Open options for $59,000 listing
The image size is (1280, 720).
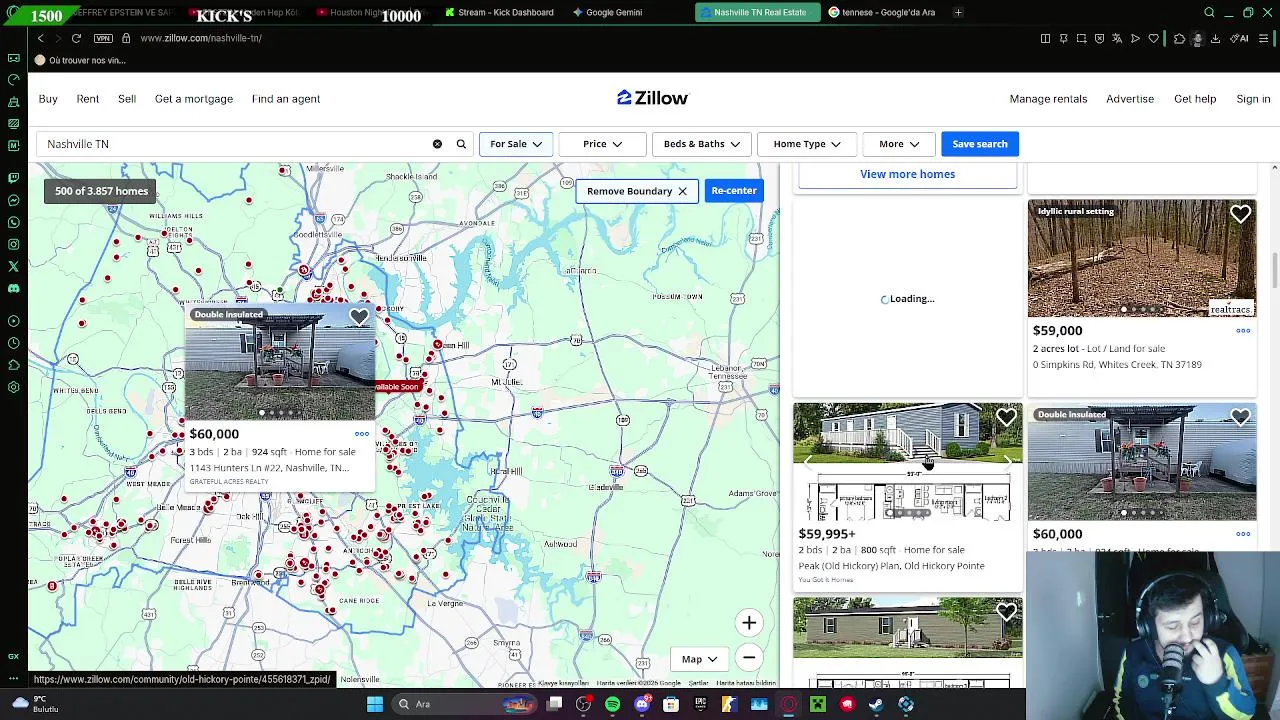click(x=1243, y=331)
